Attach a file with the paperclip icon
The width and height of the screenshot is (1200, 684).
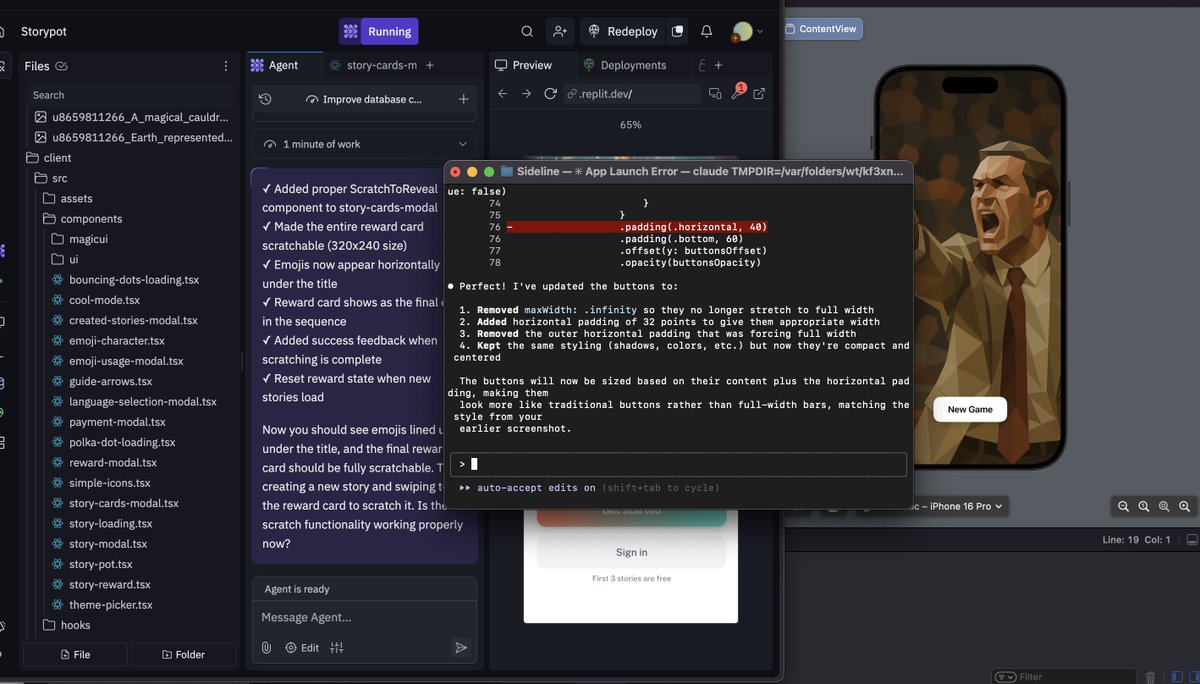coord(267,647)
